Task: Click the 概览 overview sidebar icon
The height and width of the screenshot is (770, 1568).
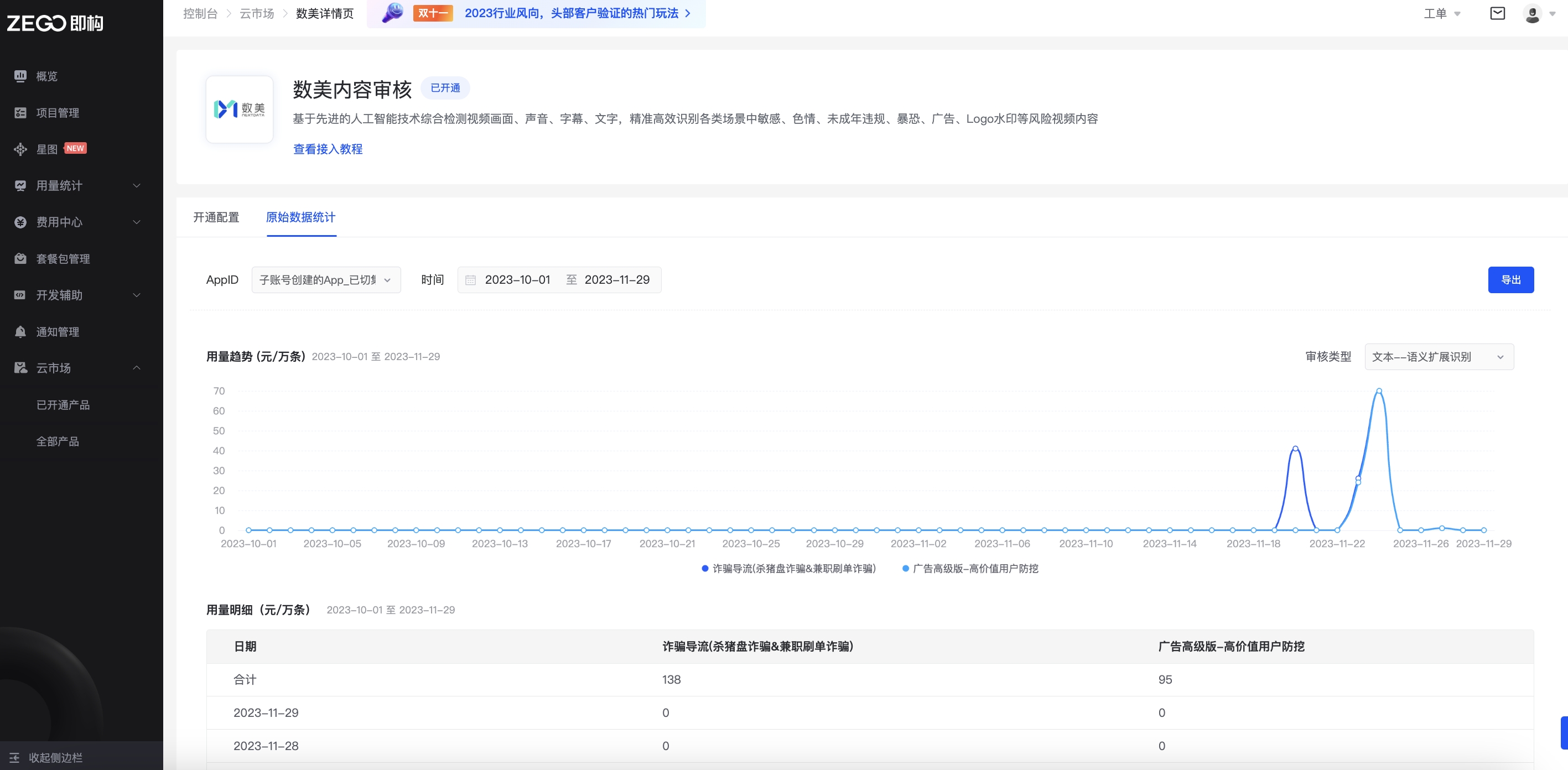Action: [20, 76]
